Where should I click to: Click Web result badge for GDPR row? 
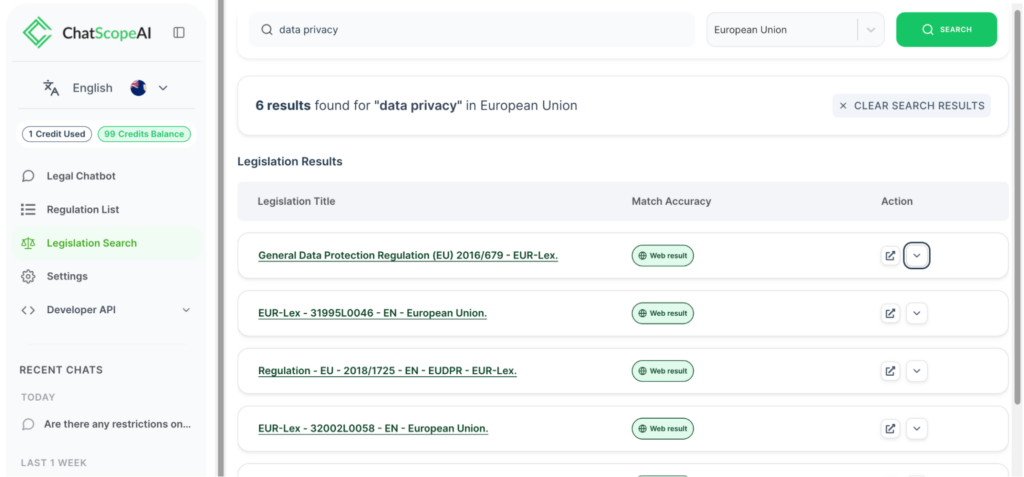(663, 255)
